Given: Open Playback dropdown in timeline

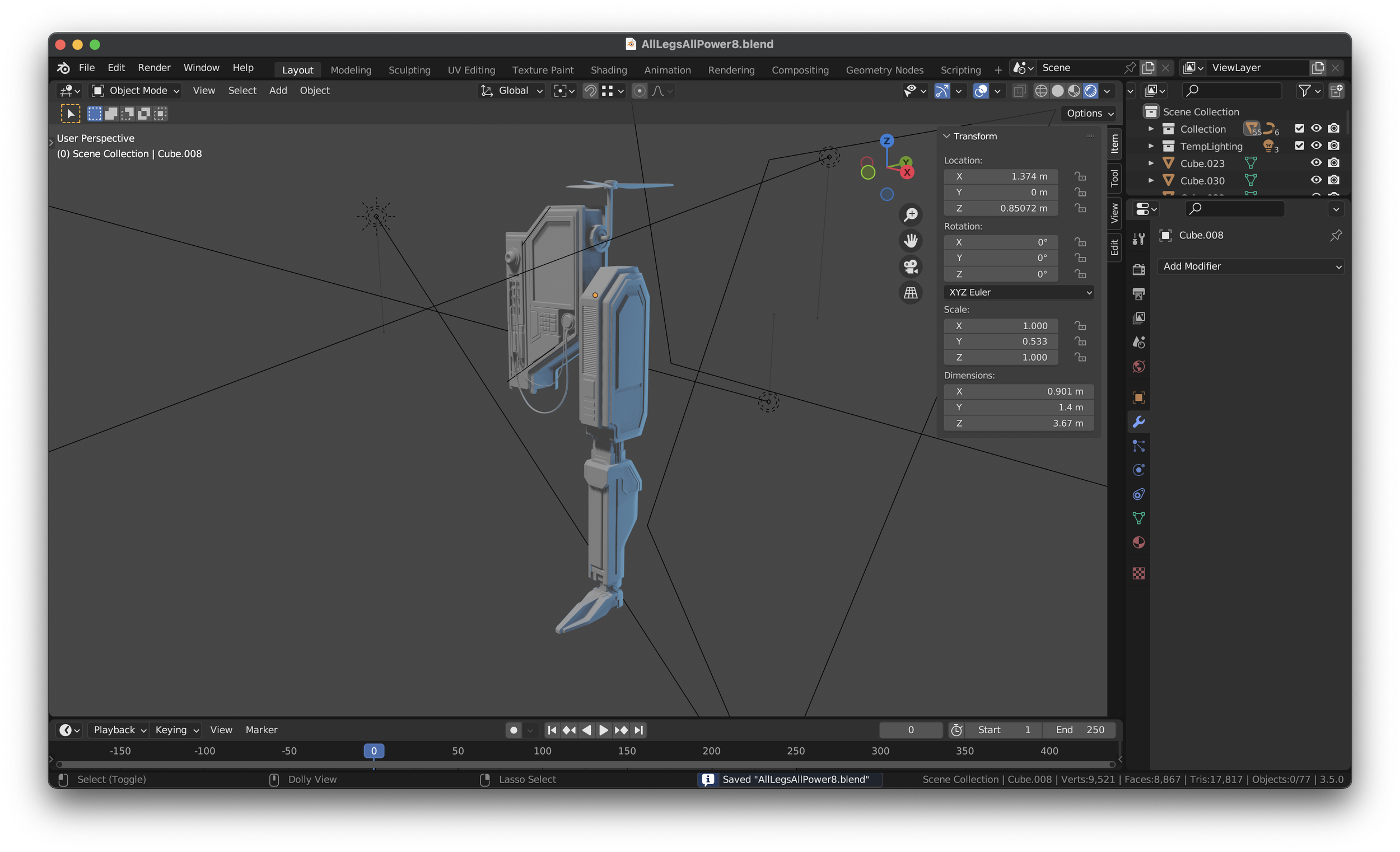Looking at the screenshot, I should point(119,730).
